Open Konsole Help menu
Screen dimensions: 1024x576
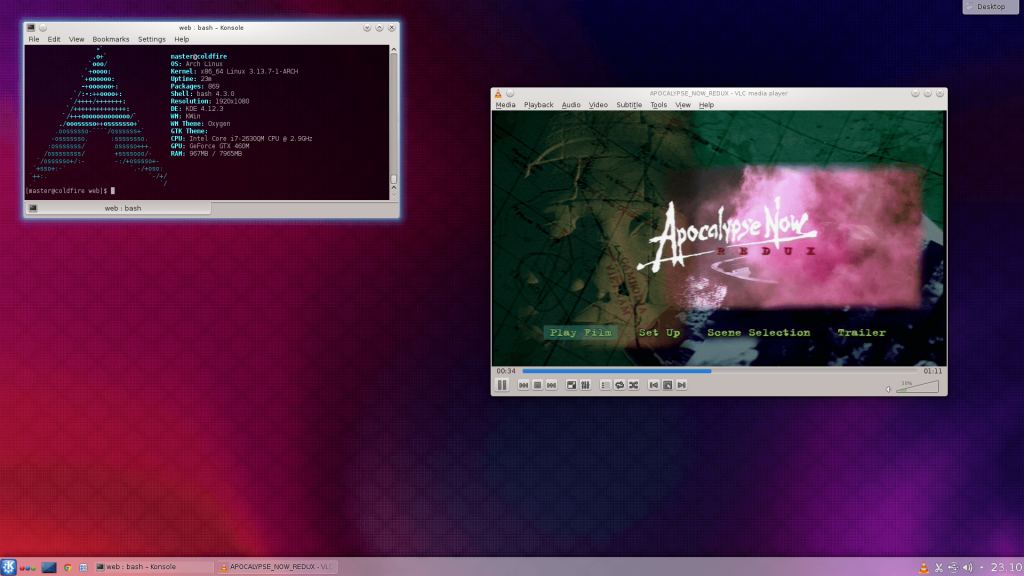pyautogui.click(x=182, y=39)
